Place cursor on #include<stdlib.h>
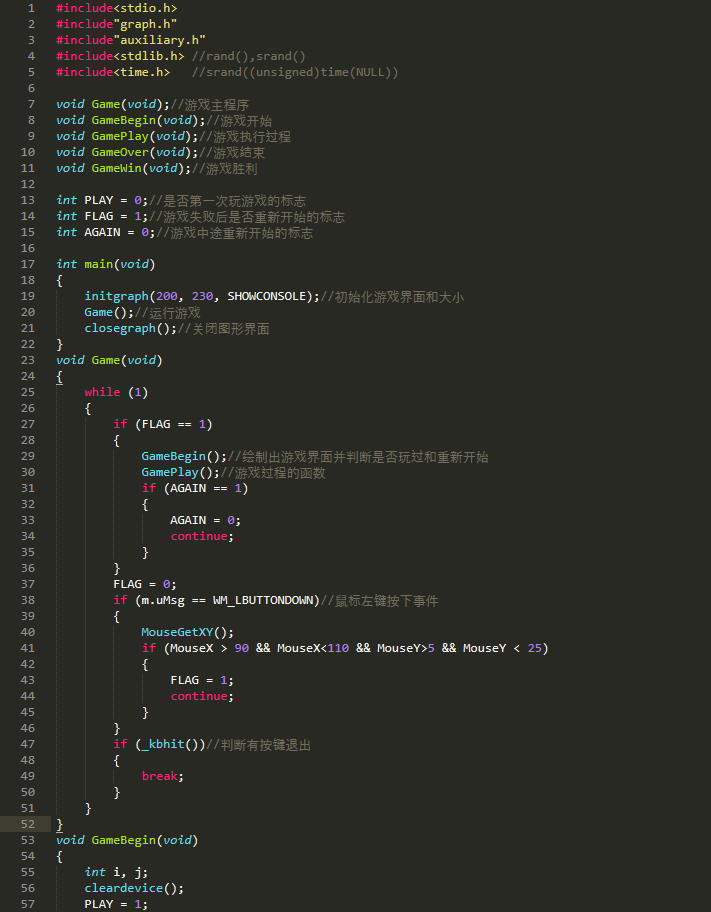 120,56
